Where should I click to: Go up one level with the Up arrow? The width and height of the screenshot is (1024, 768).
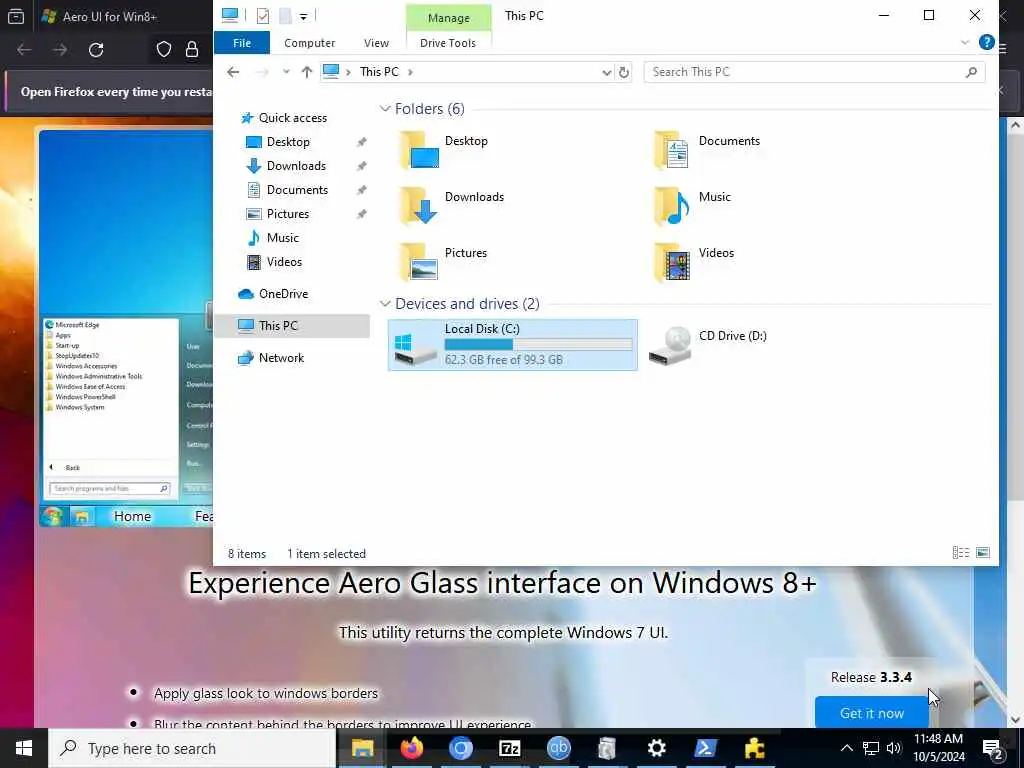306,72
